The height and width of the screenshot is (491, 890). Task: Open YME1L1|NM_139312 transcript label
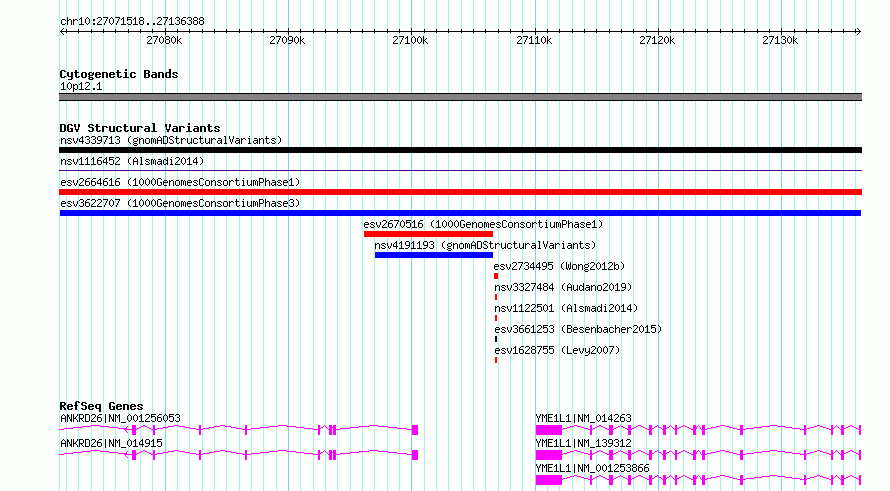click(x=583, y=443)
